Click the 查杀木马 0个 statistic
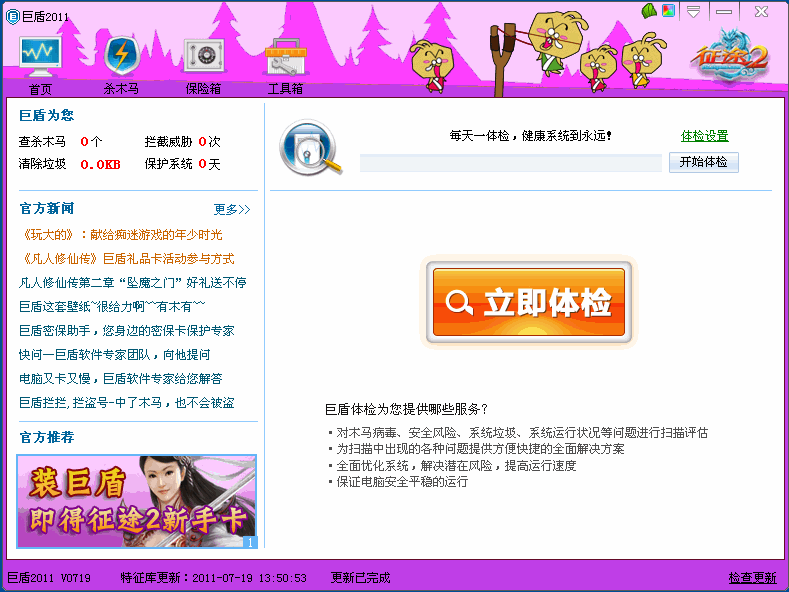Screen dimensions: 789x592 click(60, 142)
